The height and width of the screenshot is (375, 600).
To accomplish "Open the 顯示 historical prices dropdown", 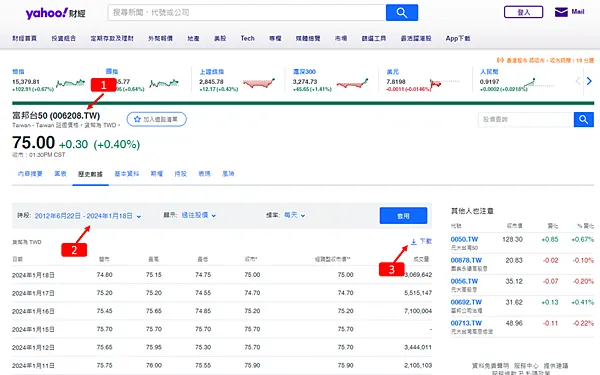I will coord(198,215).
